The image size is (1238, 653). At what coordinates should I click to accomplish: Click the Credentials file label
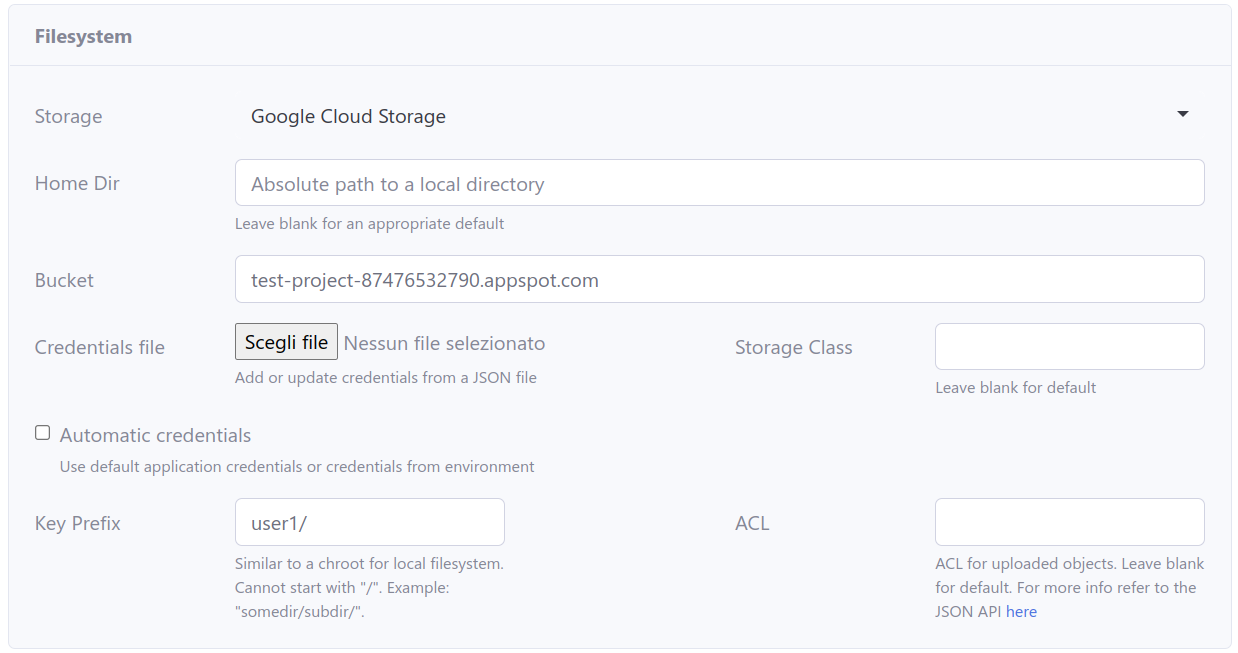click(99, 347)
